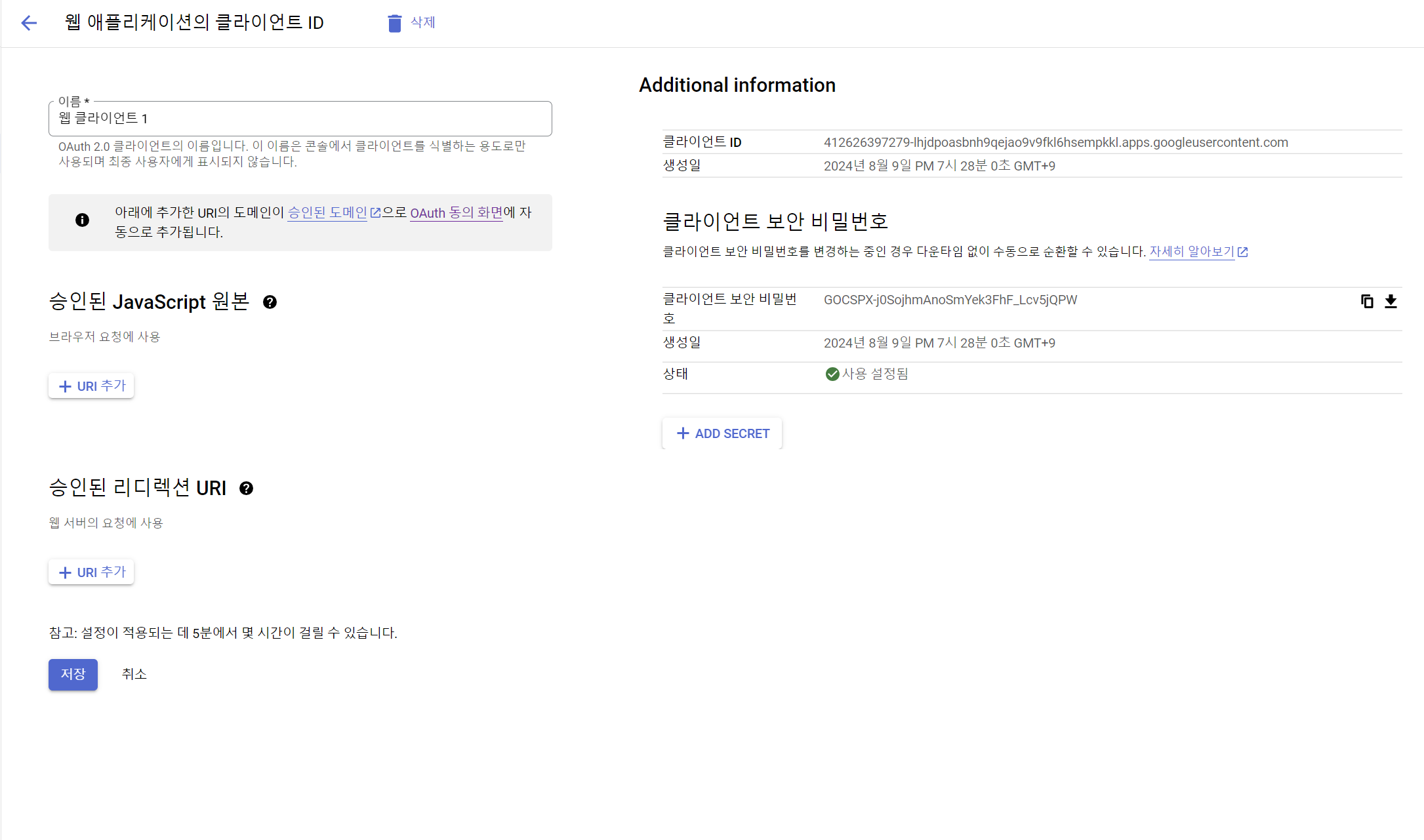Open the 승인된 도메인 link
1424x840 pixels.
pyautogui.click(x=327, y=212)
